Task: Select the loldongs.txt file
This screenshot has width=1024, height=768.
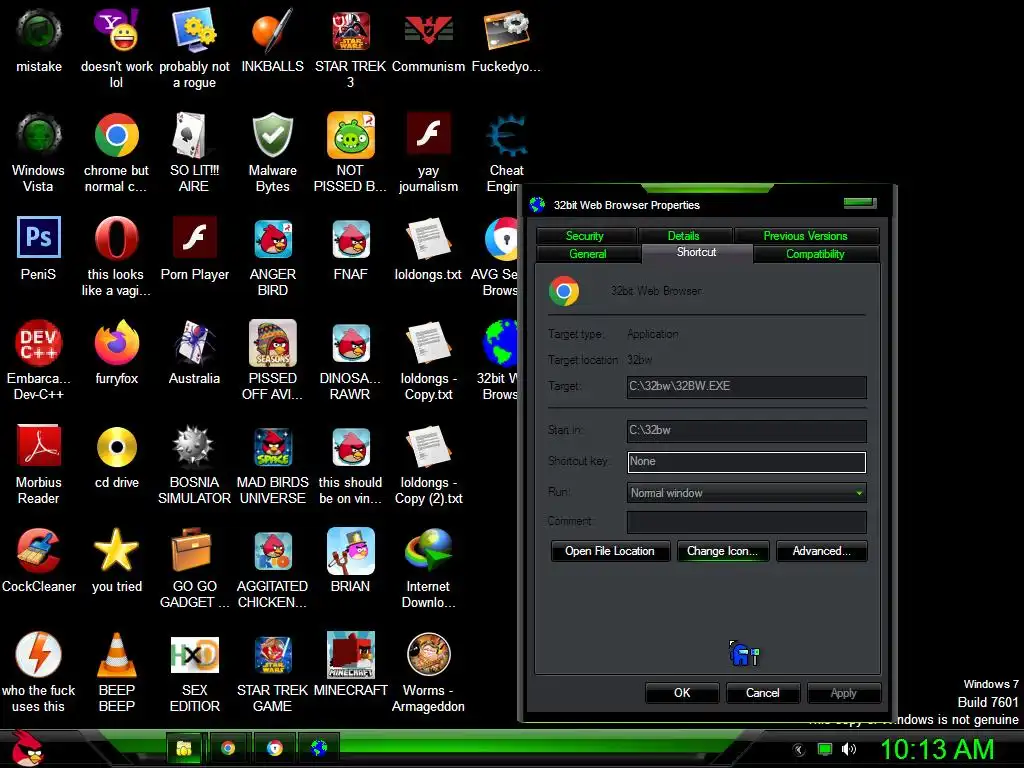Action: 428,248
